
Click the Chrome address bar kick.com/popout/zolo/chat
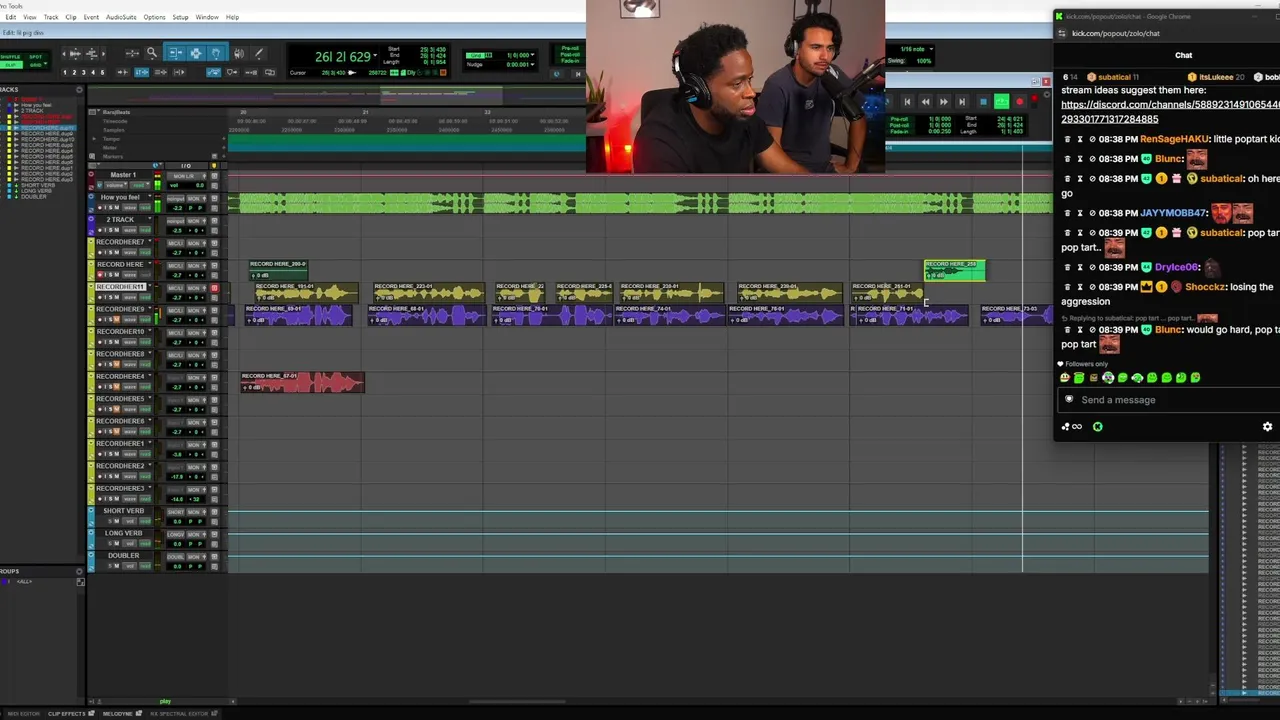(1116, 33)
